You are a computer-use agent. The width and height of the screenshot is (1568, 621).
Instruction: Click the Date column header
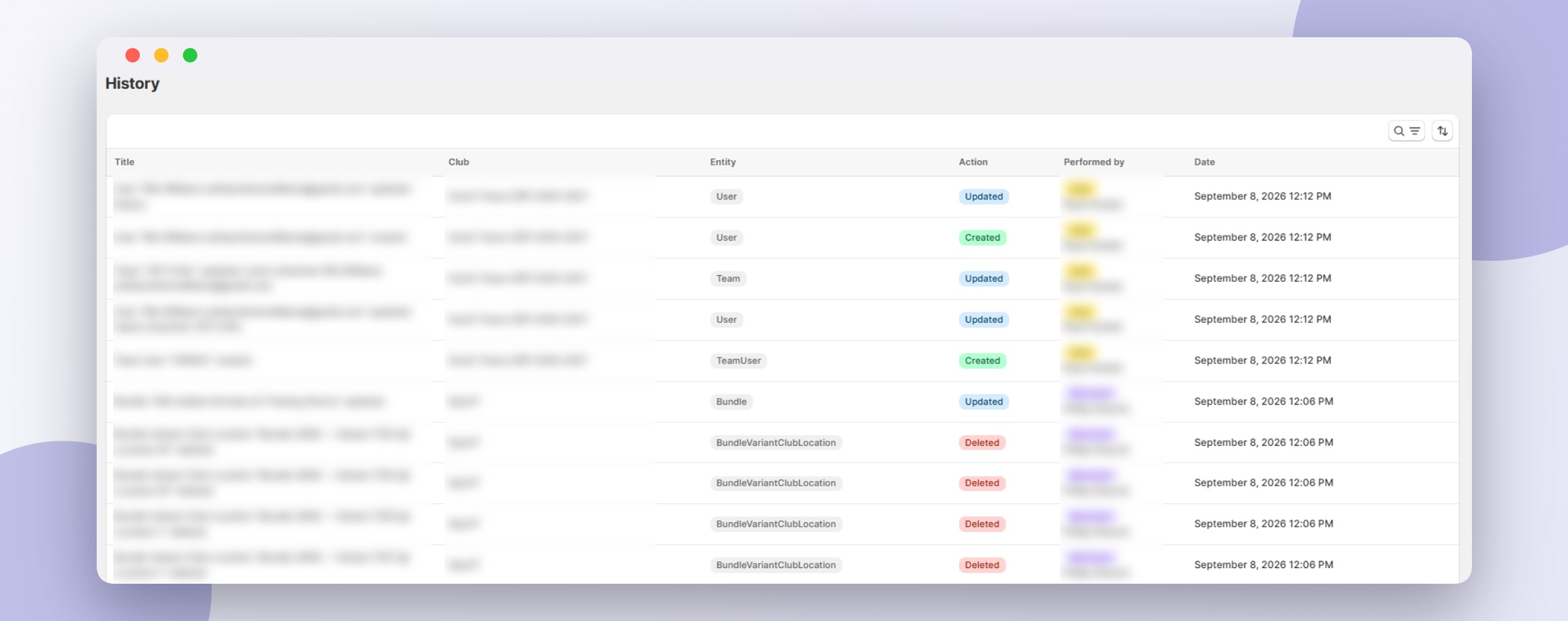(x=1205, y=162)
